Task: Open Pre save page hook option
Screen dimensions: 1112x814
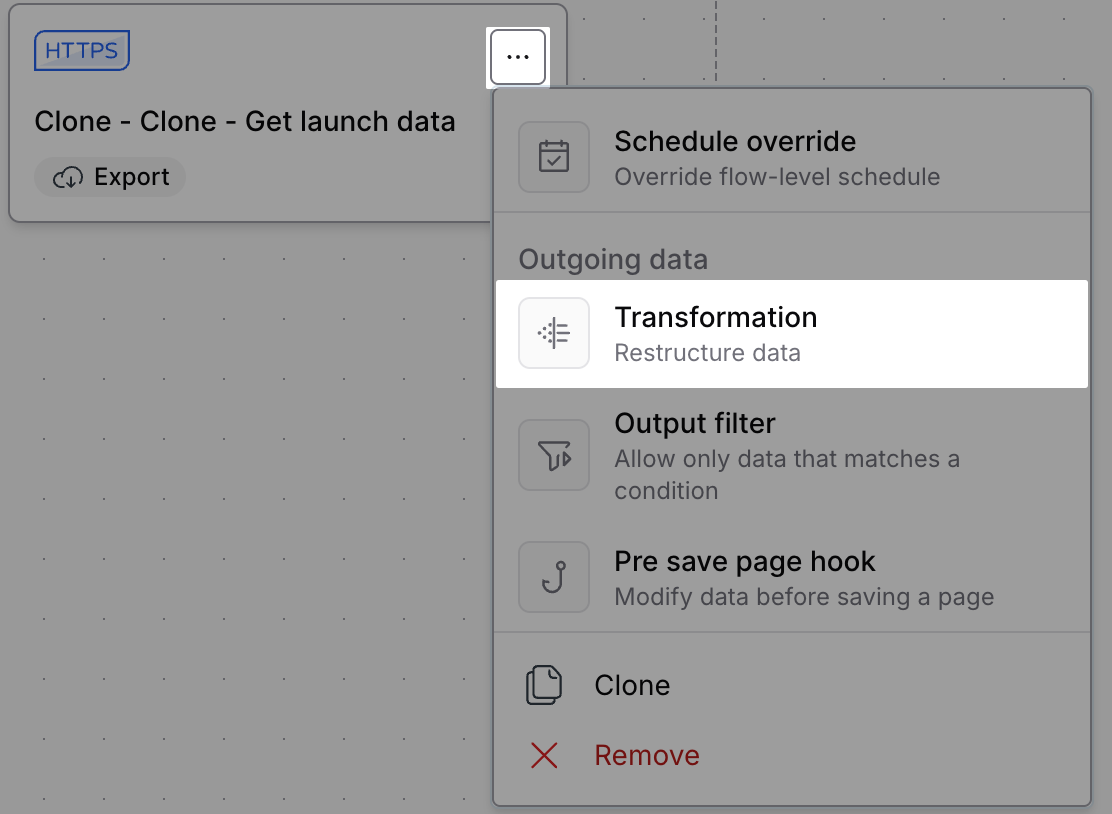Action: tap(791, 578)
